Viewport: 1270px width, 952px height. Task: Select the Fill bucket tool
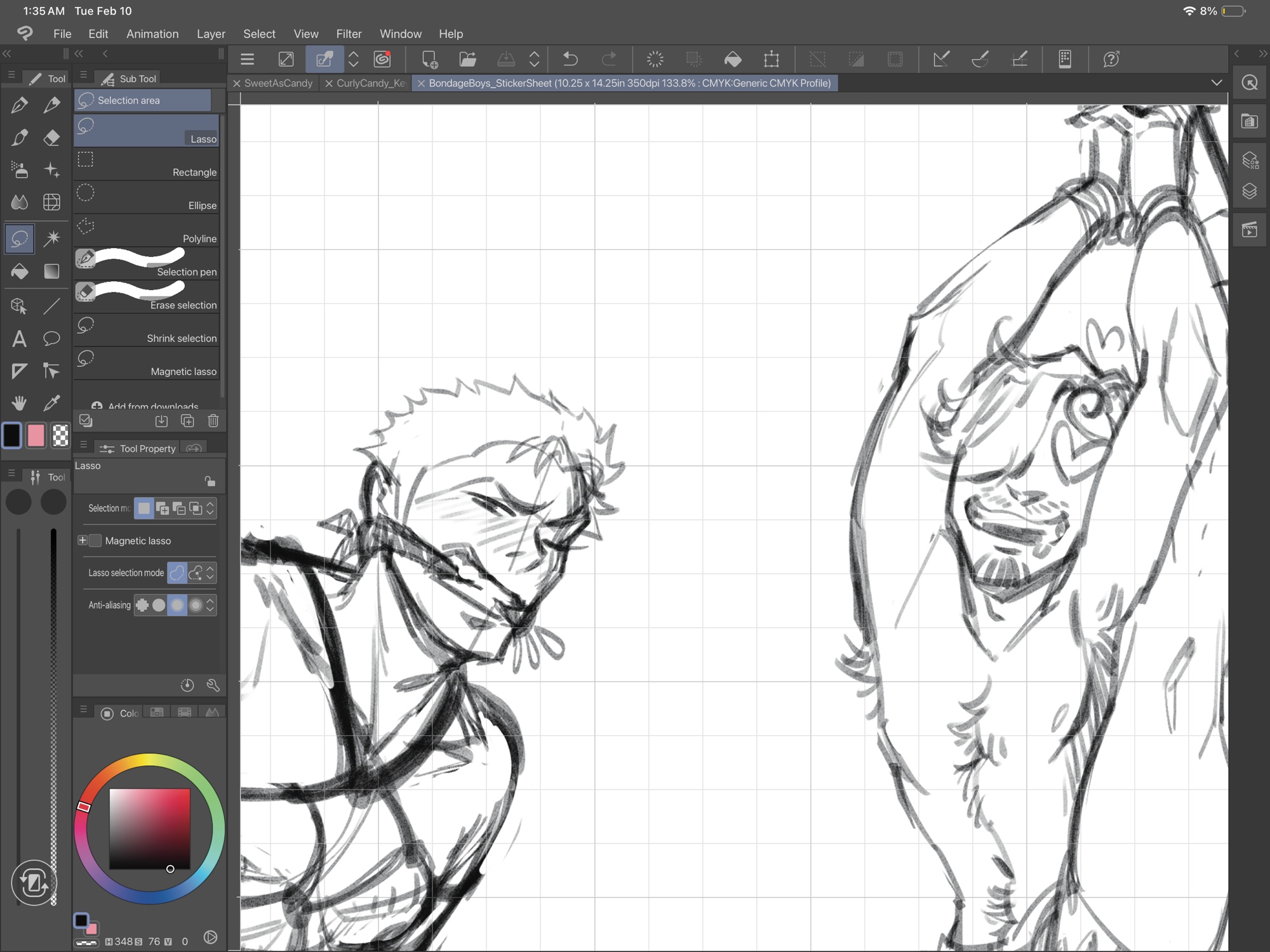19,272
